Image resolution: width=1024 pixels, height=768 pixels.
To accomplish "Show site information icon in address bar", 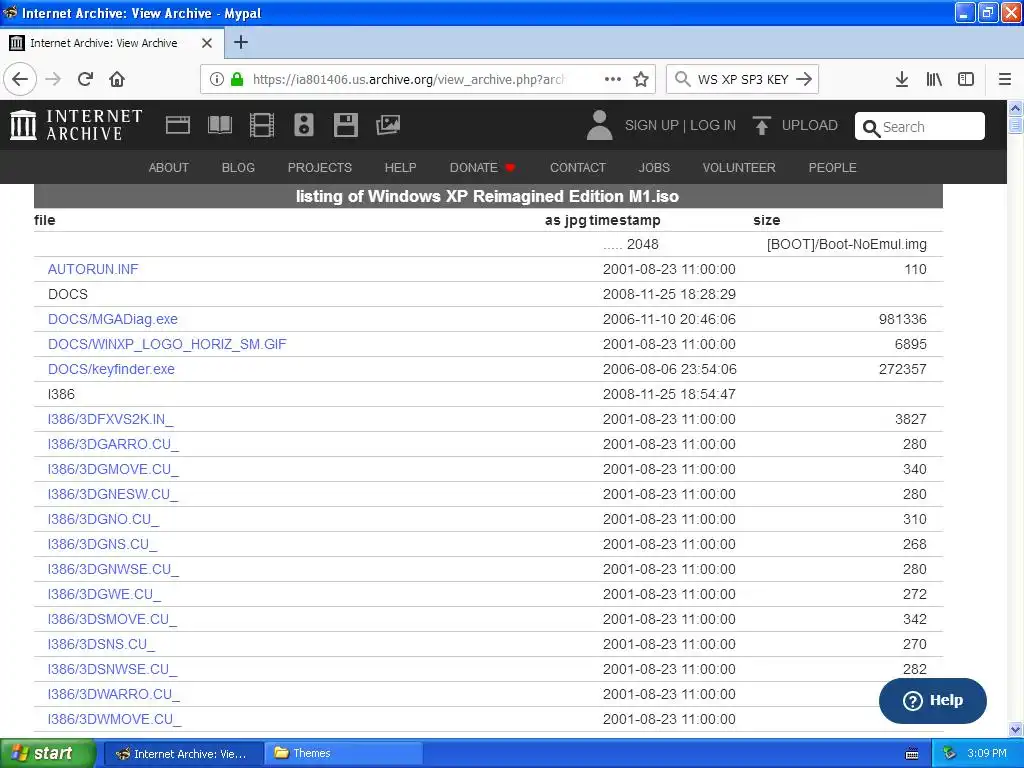I will point(217,79).
